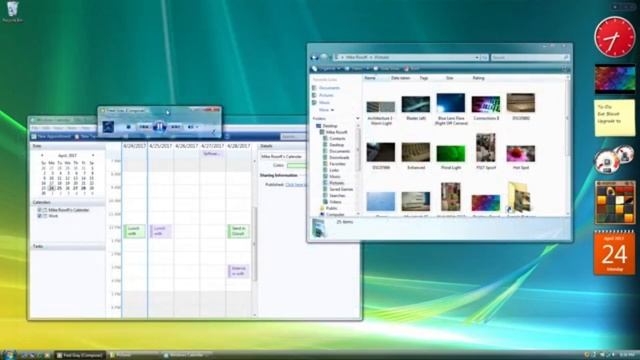The image size is (640, 360).
Task: Sort by the Rating column header
Action: pyautogui.click(x=478, y=78)
